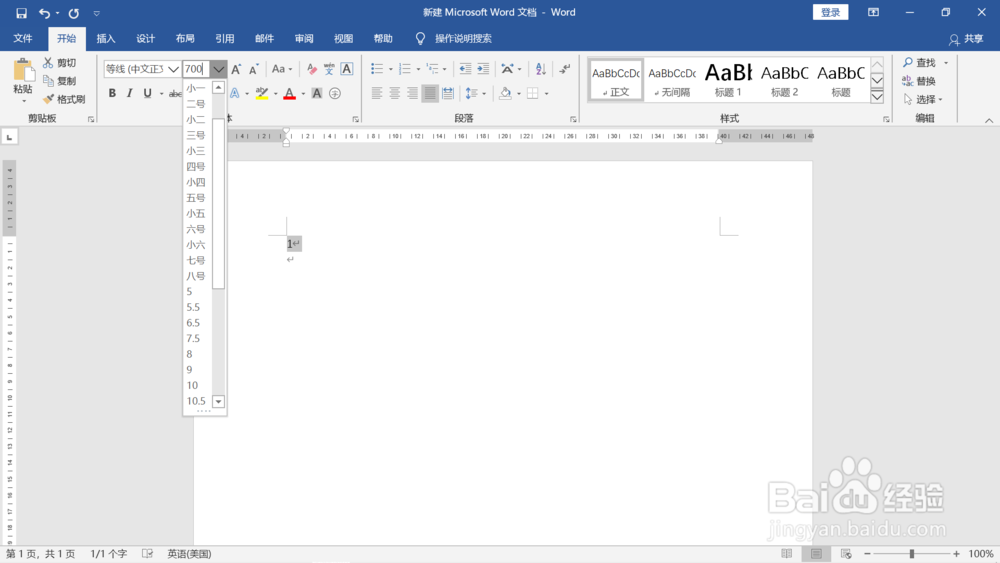Open the 文件 menu
The width and height of the screenshot is (1000, 563).
[23, 38]
